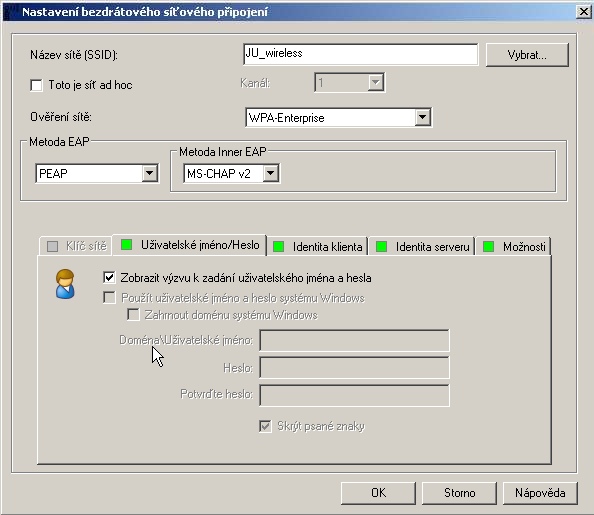The image size is (594, 515).
Task: Open help with the Nápověda button
Action: pyautogui.click(x=540, y=493)
